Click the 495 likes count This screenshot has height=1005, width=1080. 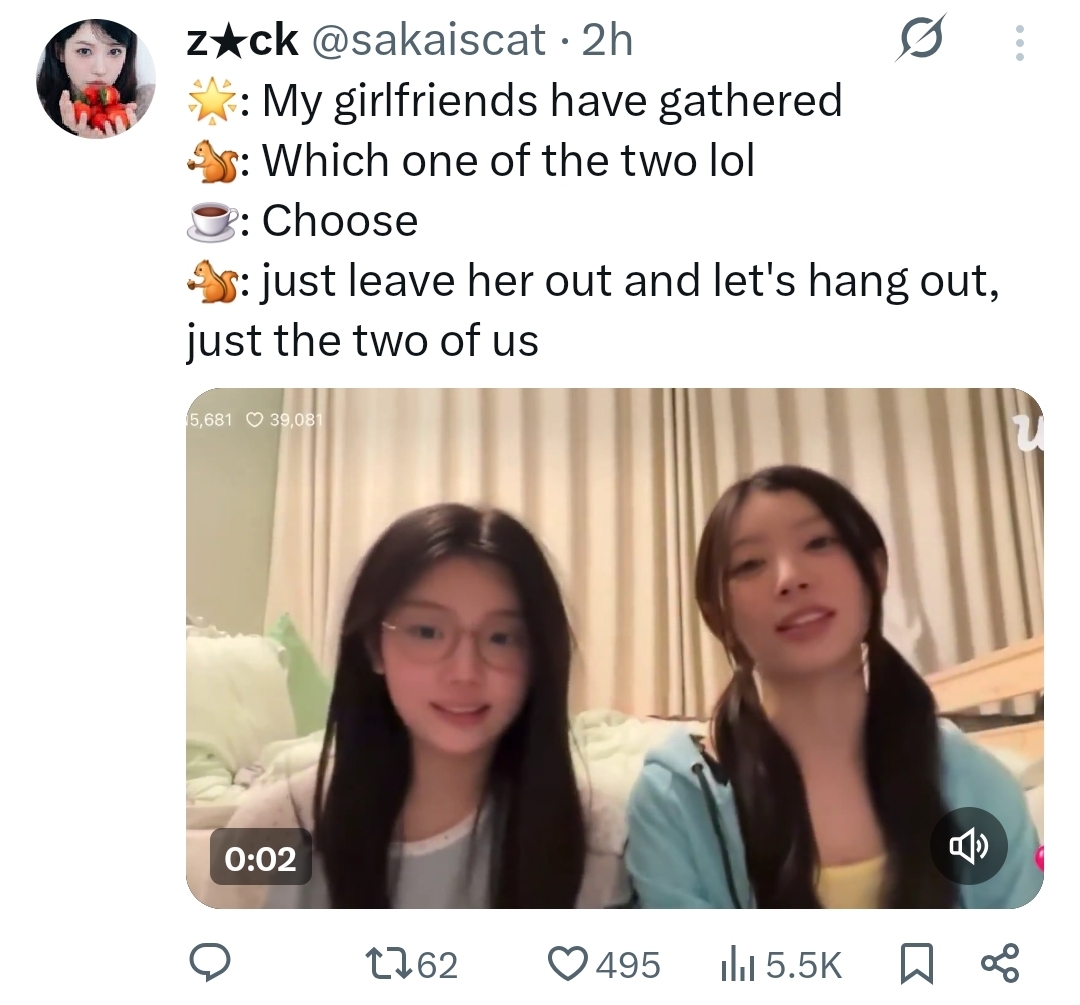628,965
